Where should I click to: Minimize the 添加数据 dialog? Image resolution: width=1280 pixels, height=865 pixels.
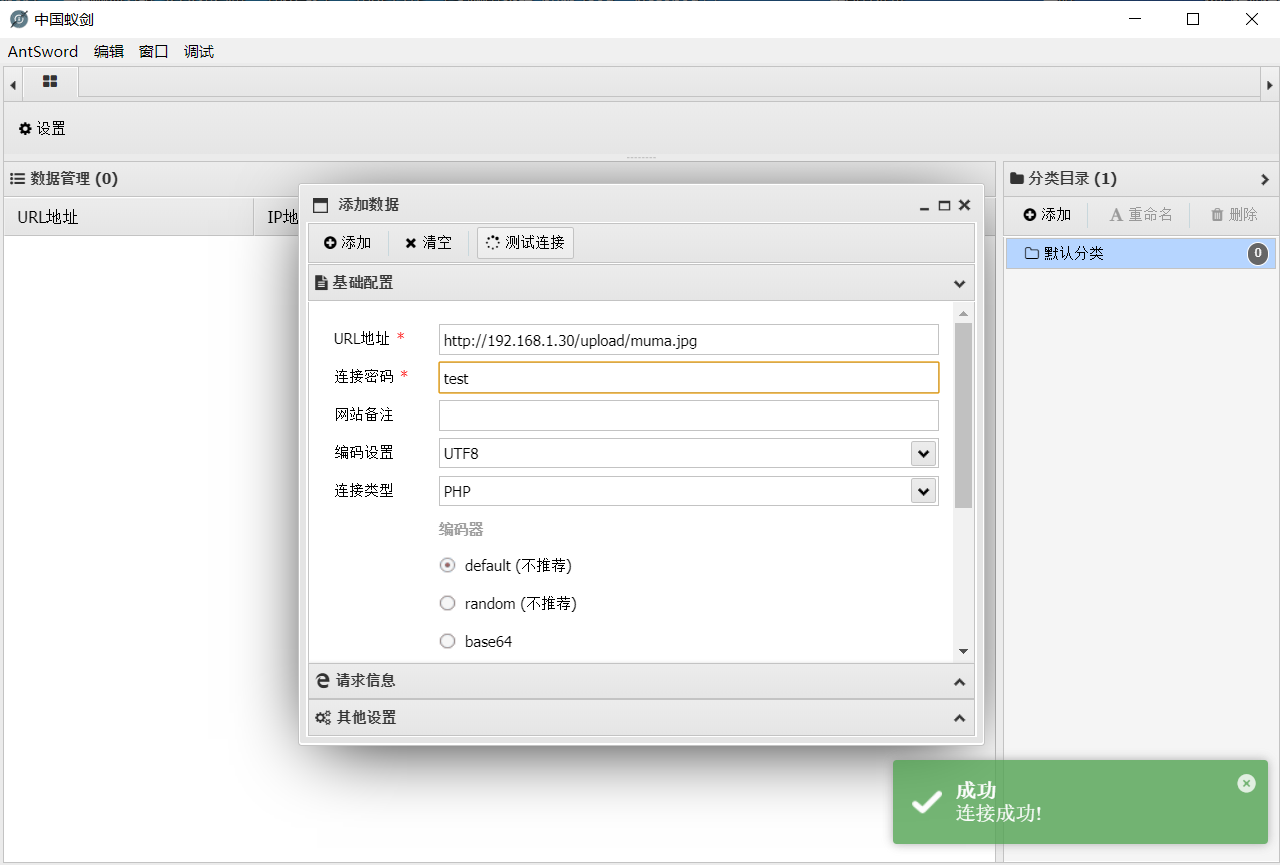click(925, 206)
